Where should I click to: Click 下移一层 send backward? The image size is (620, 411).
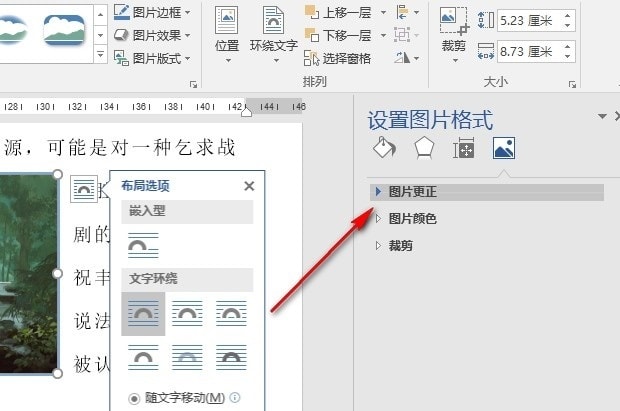click(338, 36)
